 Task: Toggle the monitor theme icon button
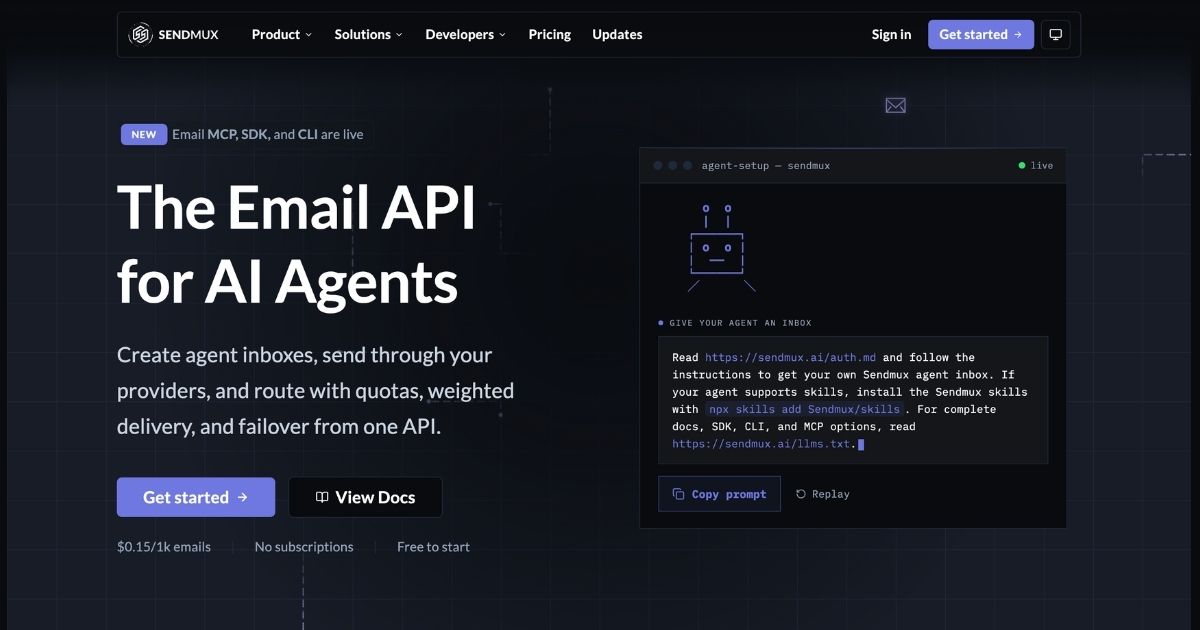1055,34
